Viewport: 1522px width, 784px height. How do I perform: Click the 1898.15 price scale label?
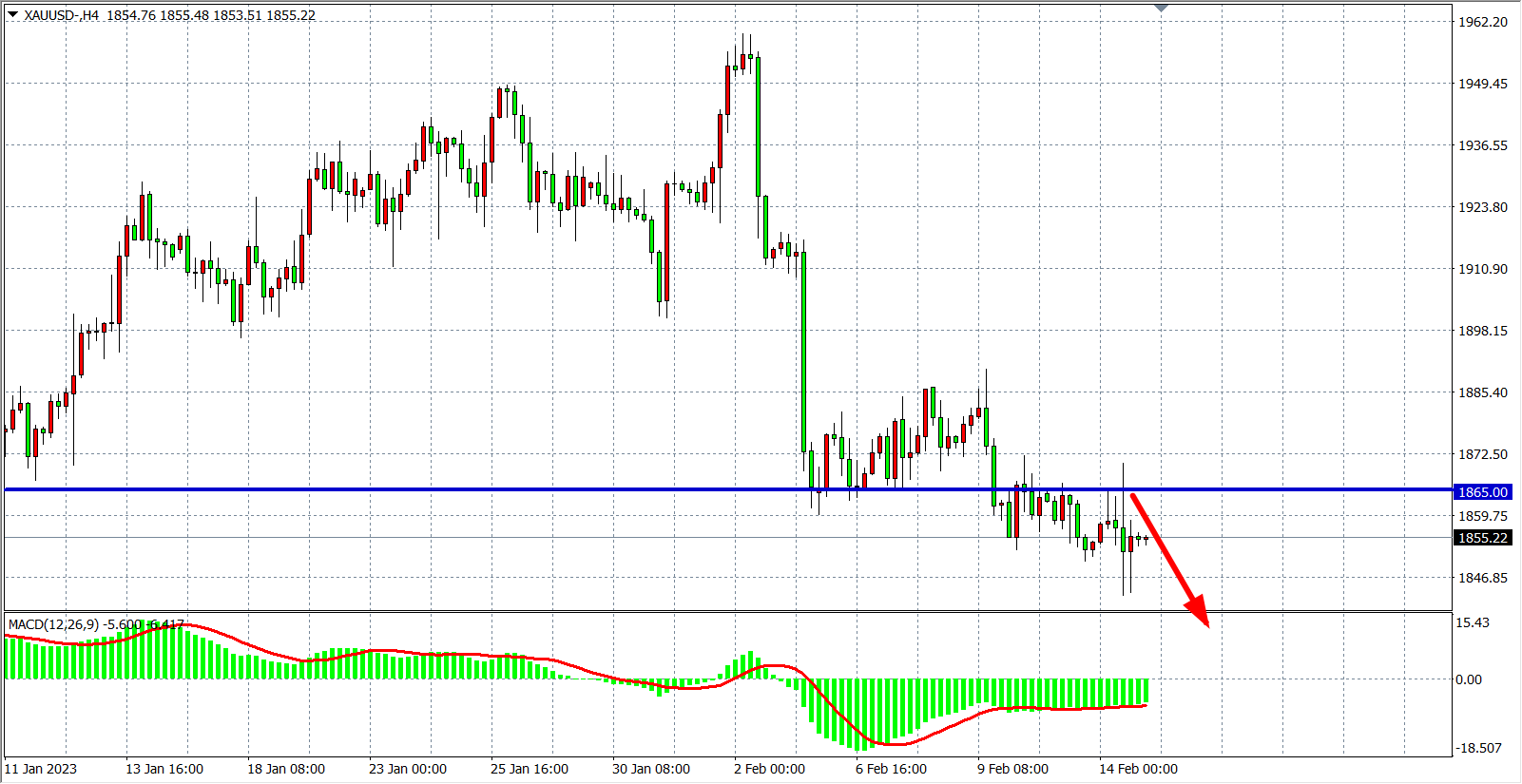click(x=1483, y=331)
